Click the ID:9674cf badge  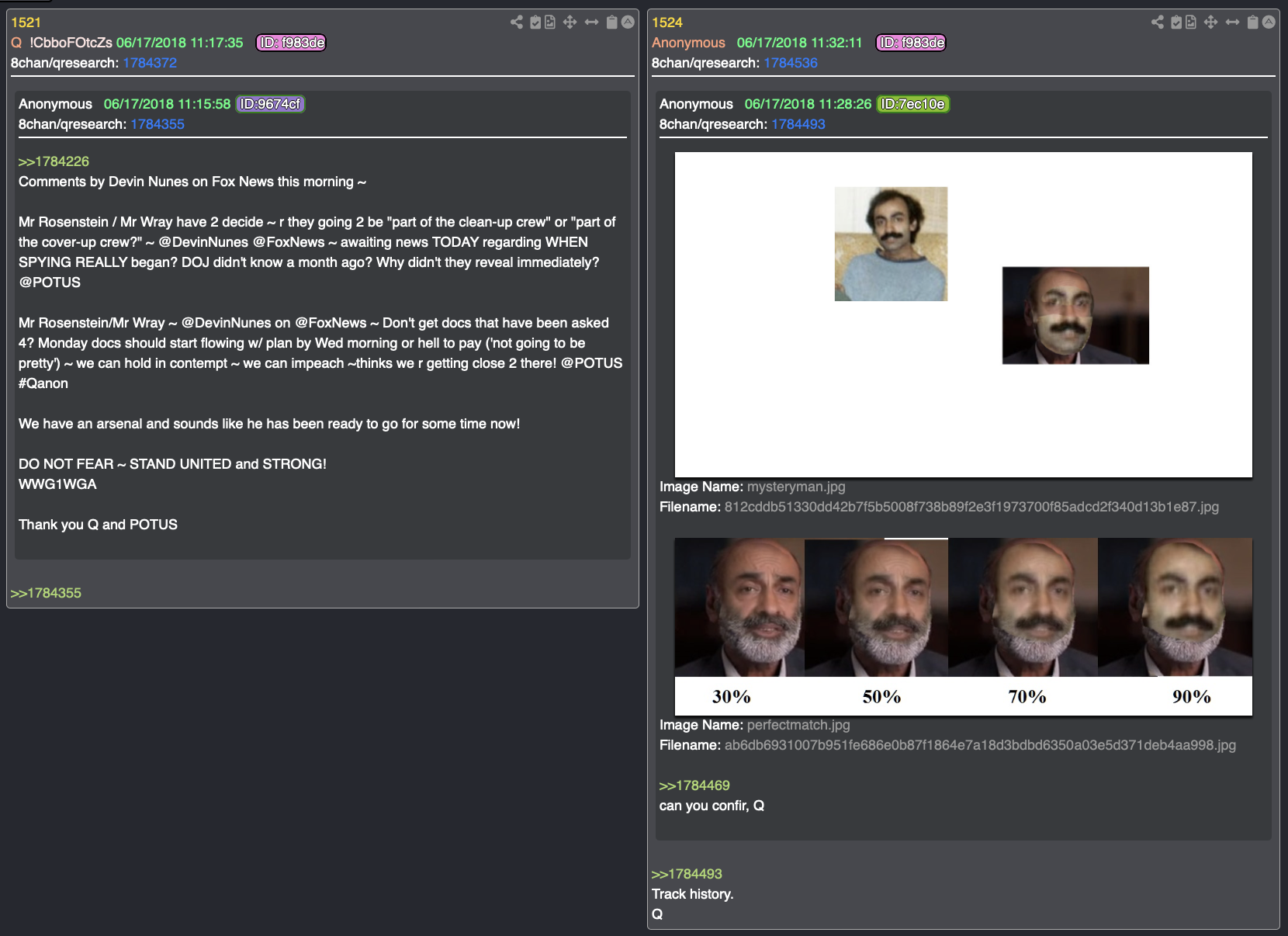point(270,104)
